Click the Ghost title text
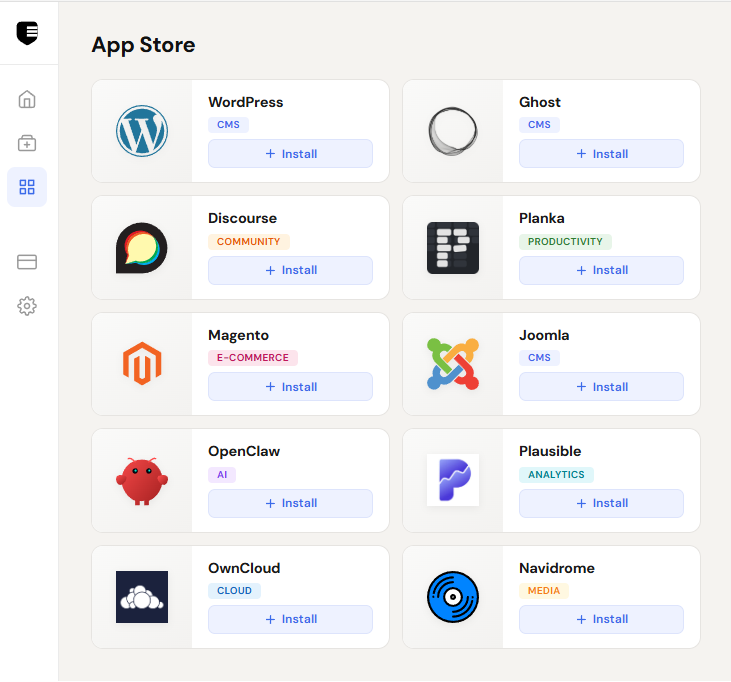The width and height of the screenshot is (731, 682). [x=540, y=102]
